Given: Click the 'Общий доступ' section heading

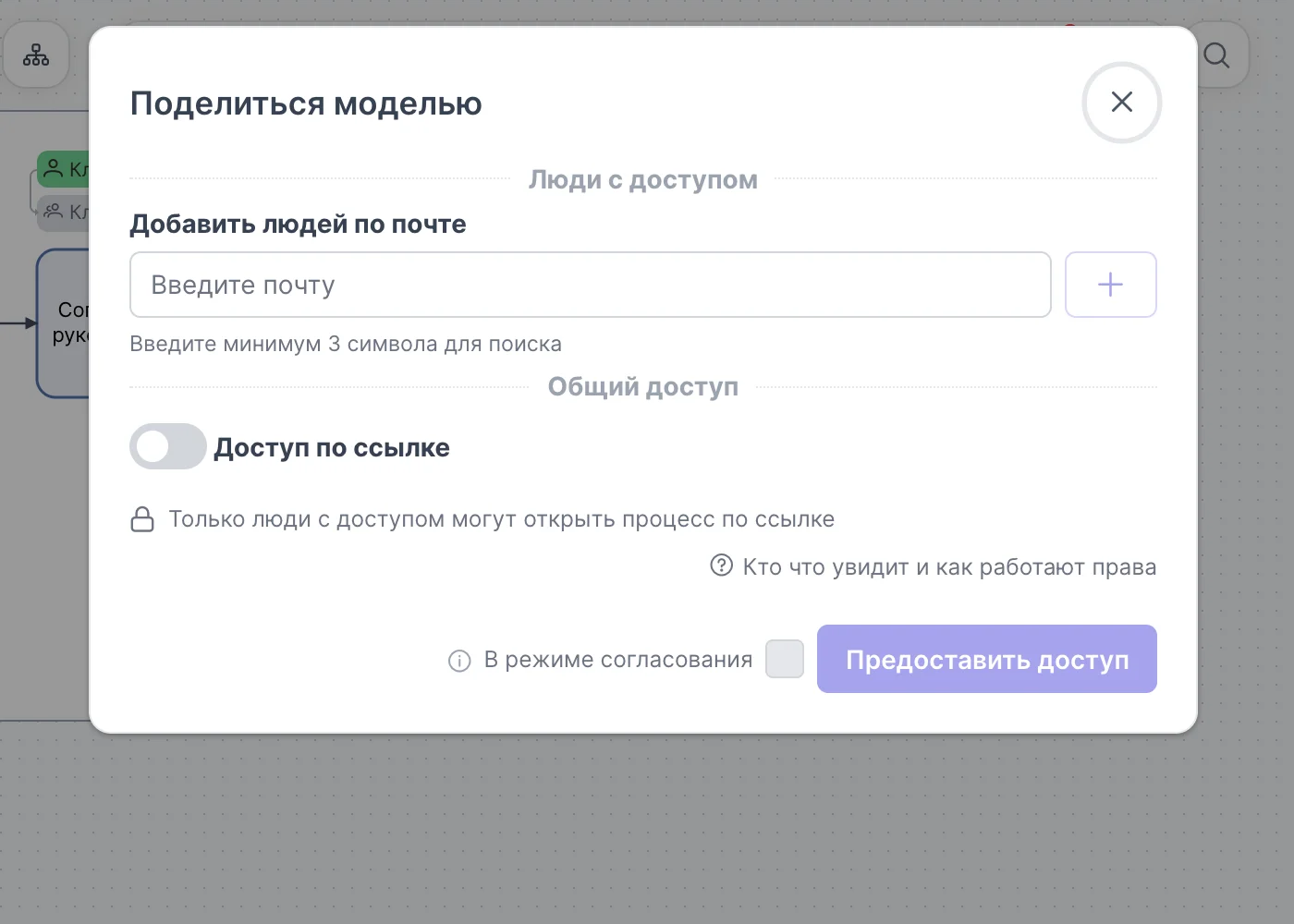Looking at the screenshot, I should coord(643,386).
